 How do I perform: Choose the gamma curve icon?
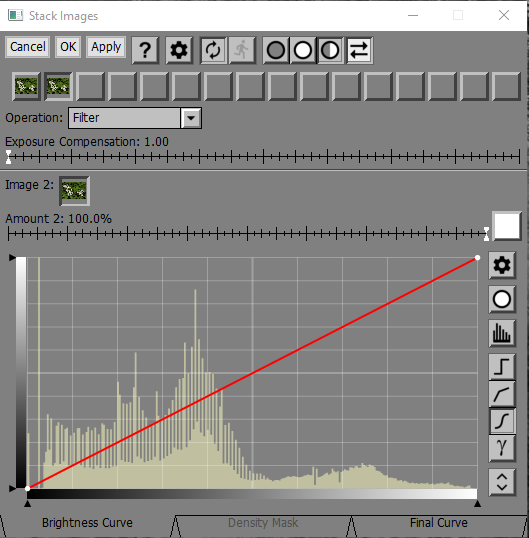point(502,448)
